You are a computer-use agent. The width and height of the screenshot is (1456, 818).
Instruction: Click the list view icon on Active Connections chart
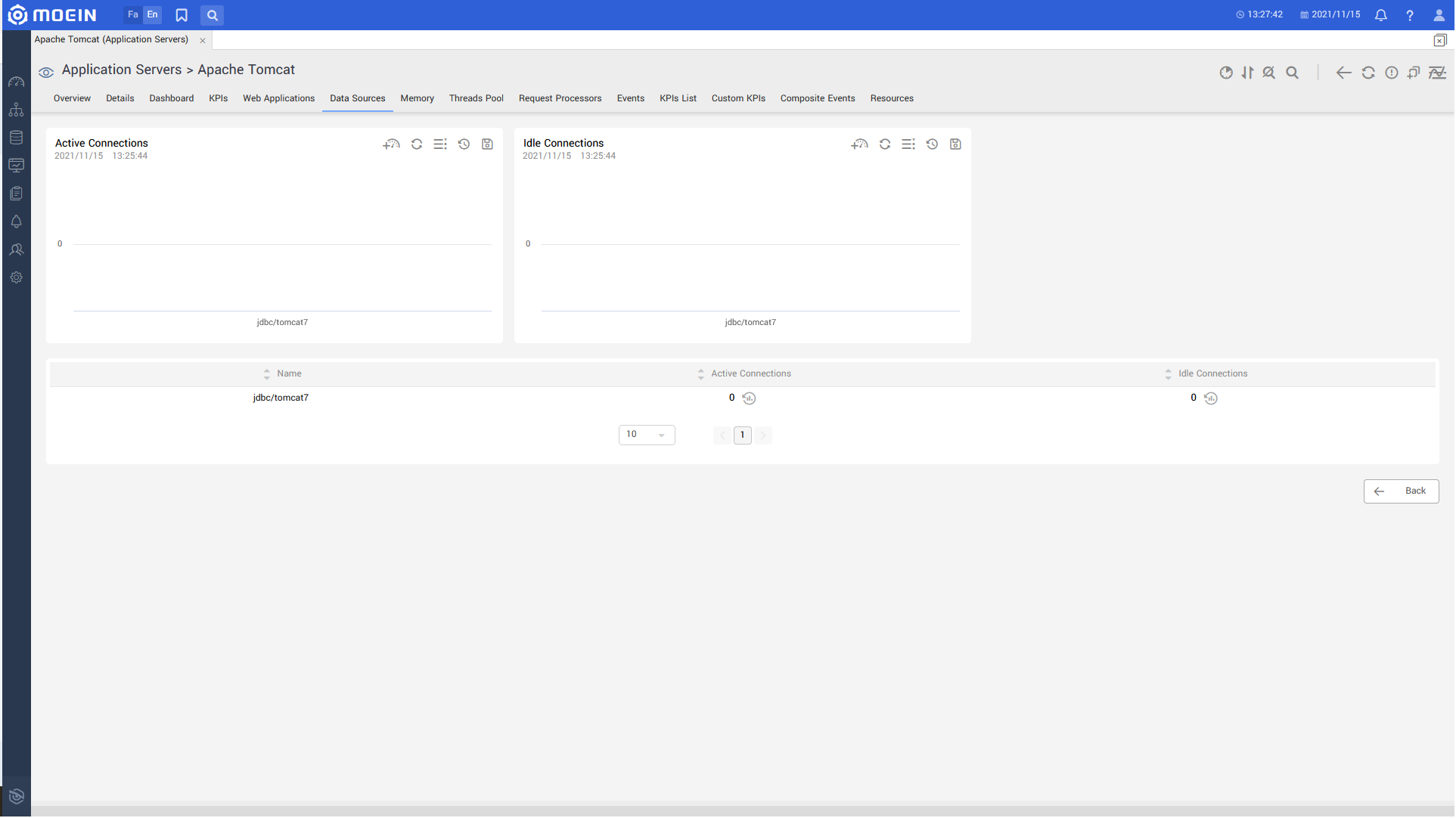point(441,143)
